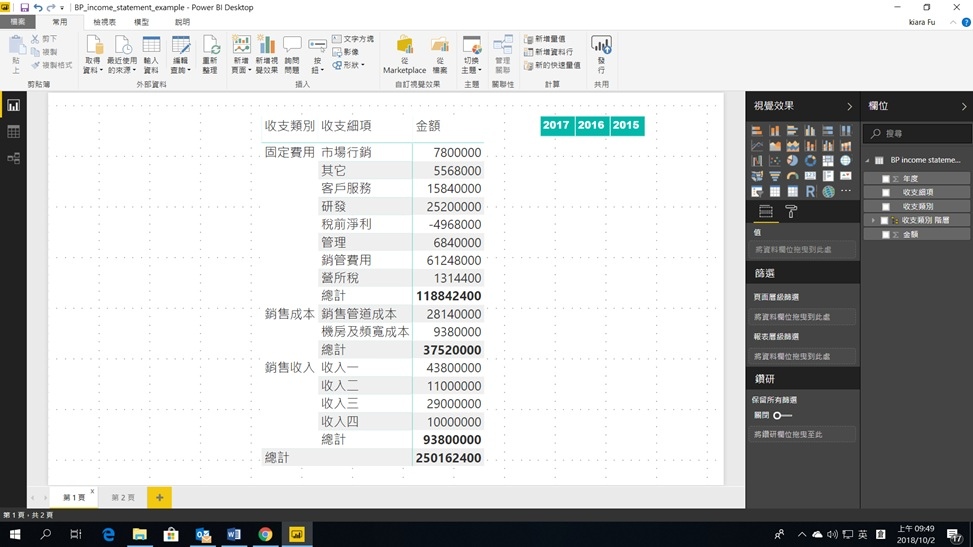Select the map globe visualization icon
This screenshot has width=973, height=547.
846,161
